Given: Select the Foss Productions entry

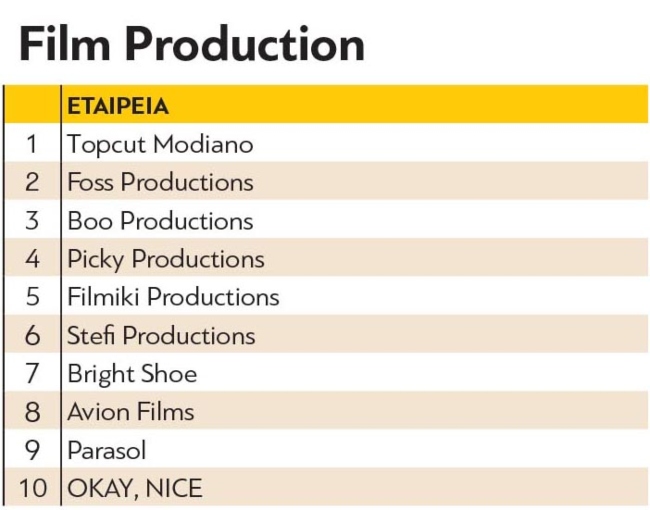Looking at the screenshot, I should [160, 182].
